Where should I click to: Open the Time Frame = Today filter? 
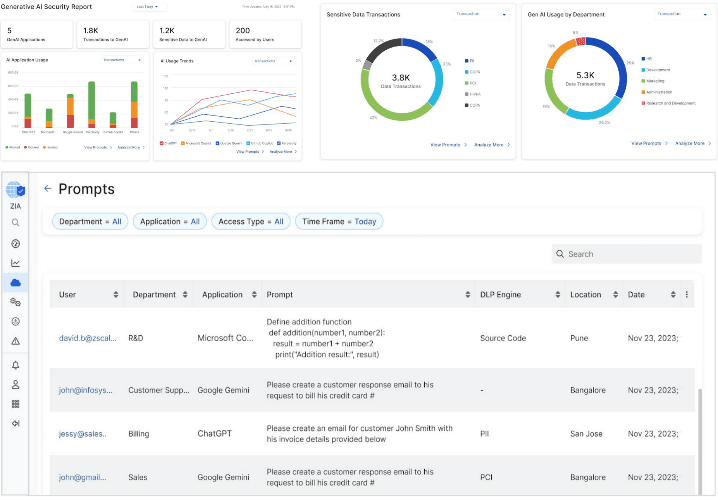point(338,221)
